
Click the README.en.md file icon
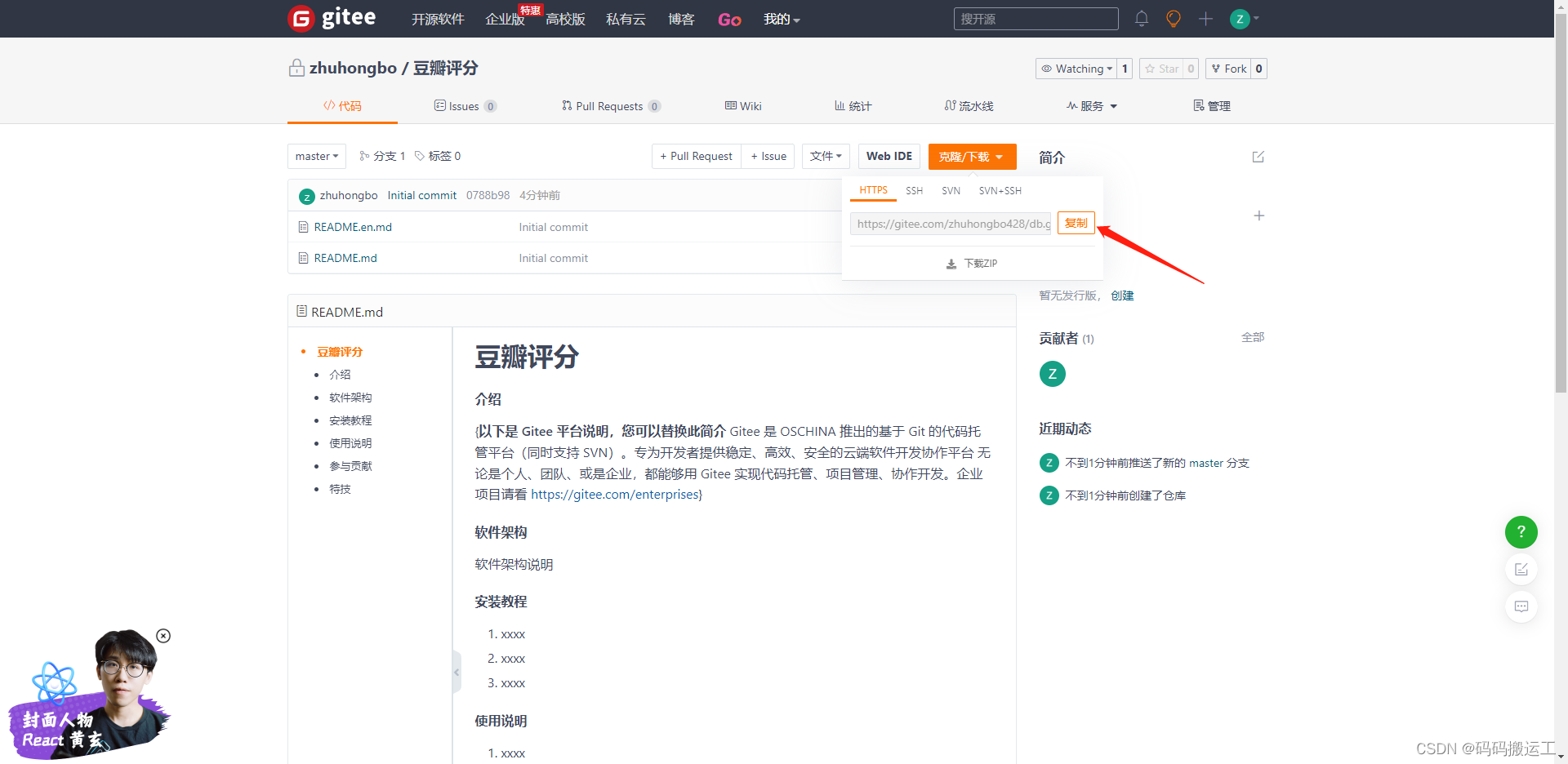pyautogui.click(x=303, y=227)
